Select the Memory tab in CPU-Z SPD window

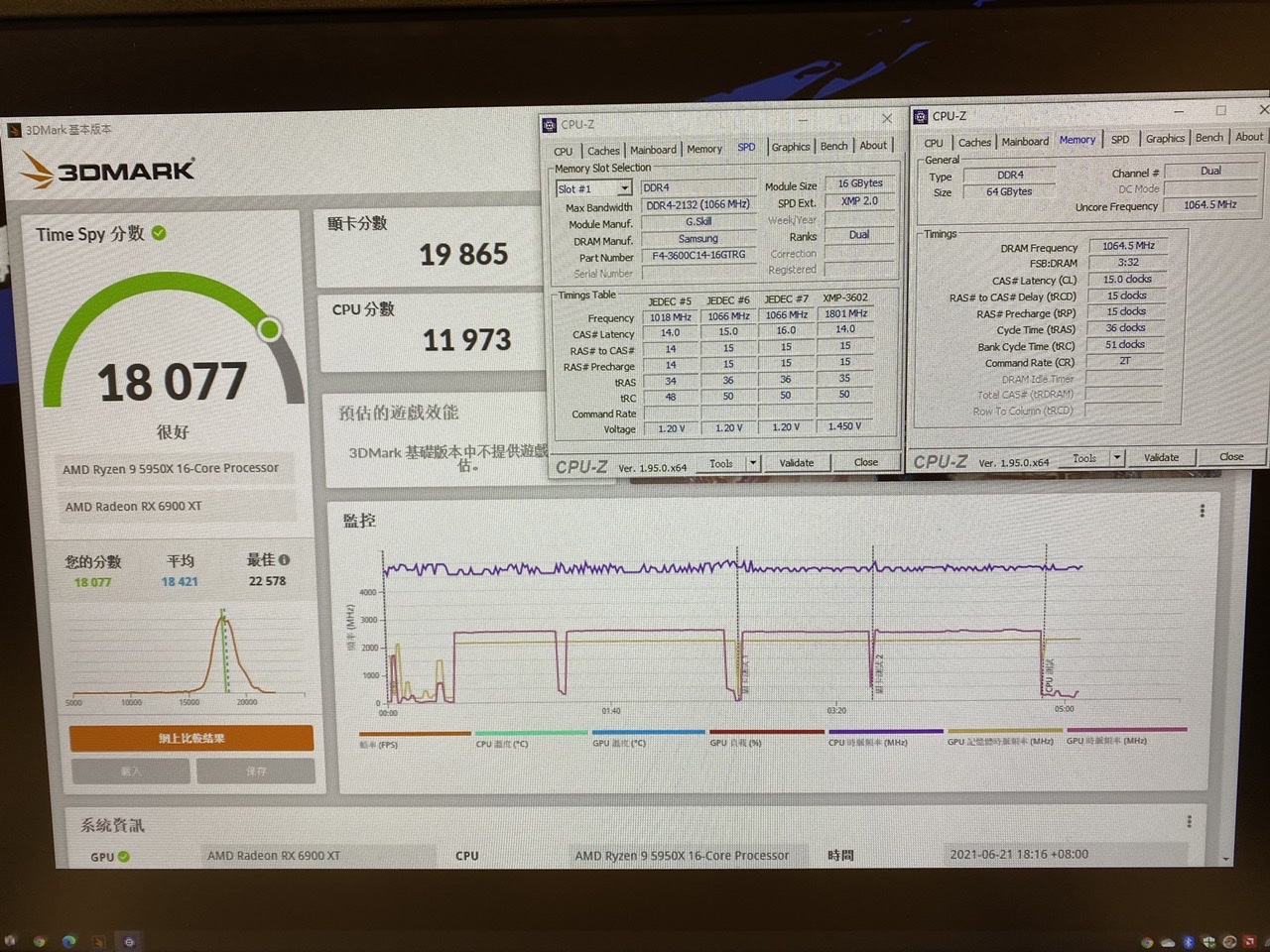pyautogui.click(x=704, y=149)
